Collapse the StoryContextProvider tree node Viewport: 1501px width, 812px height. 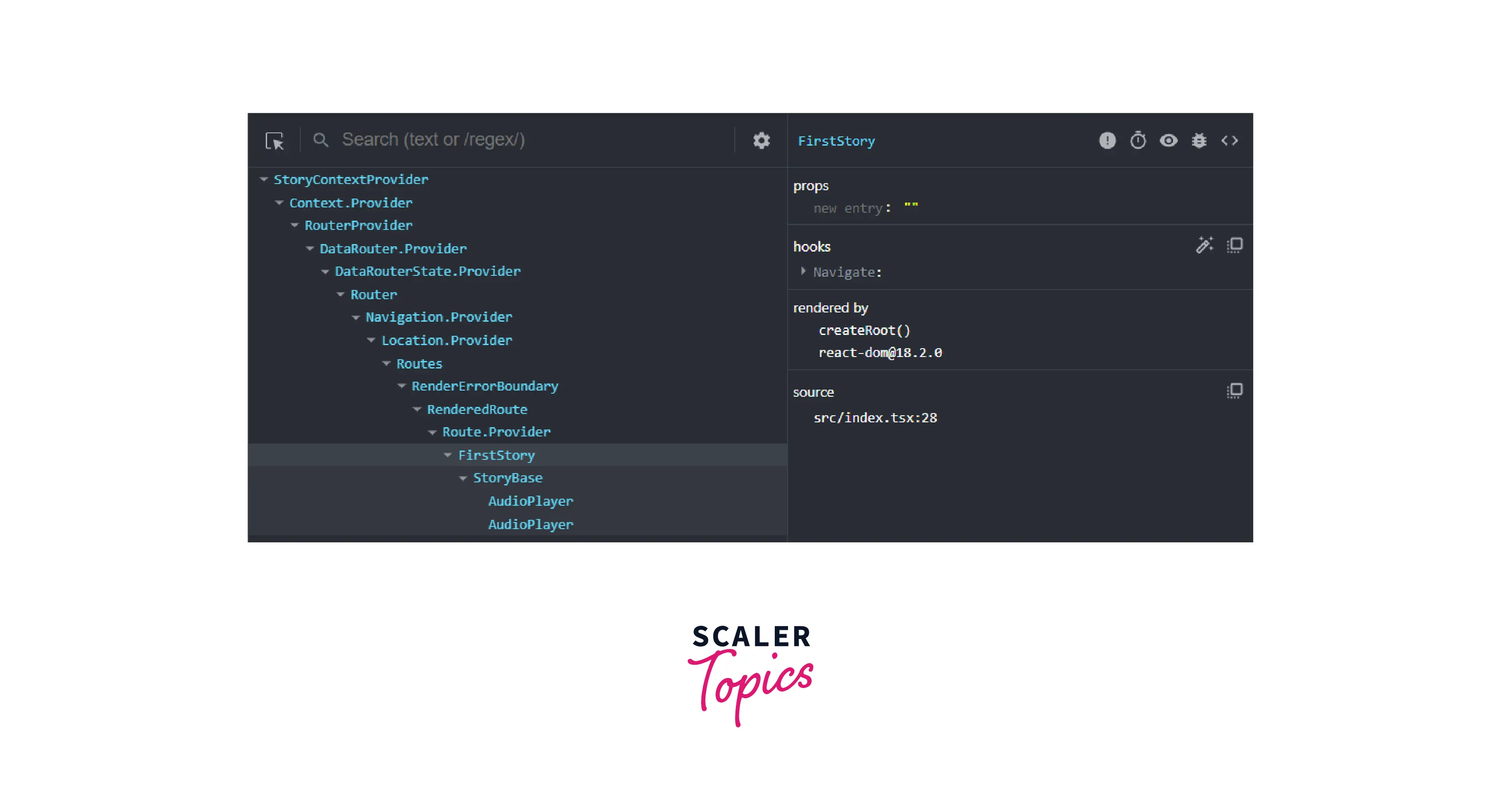pos(264,180)
